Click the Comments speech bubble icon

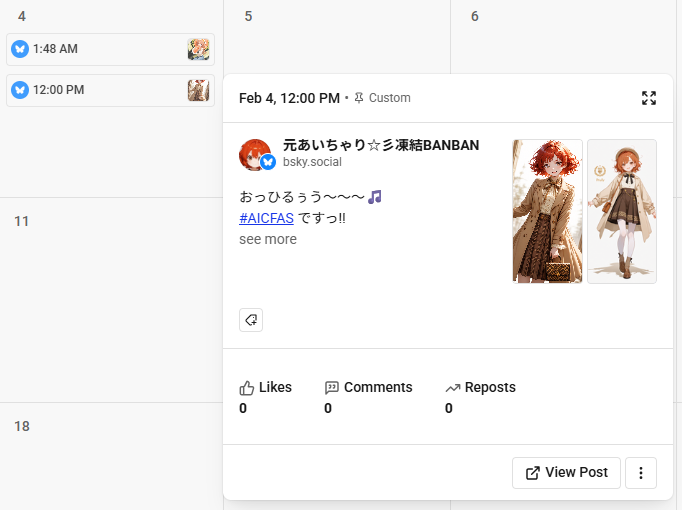click(x=332, y=388)
